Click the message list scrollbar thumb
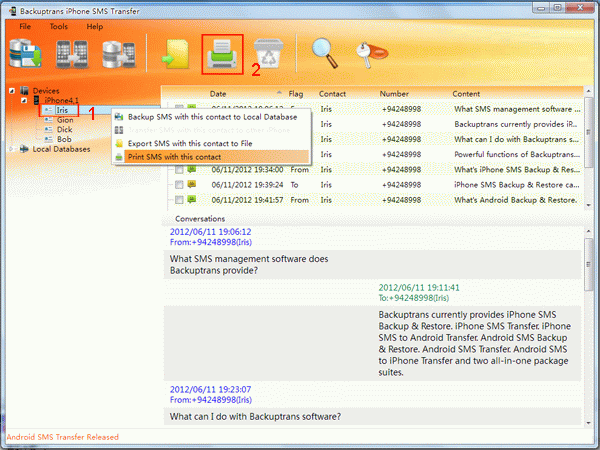 [x=589, y=132]
